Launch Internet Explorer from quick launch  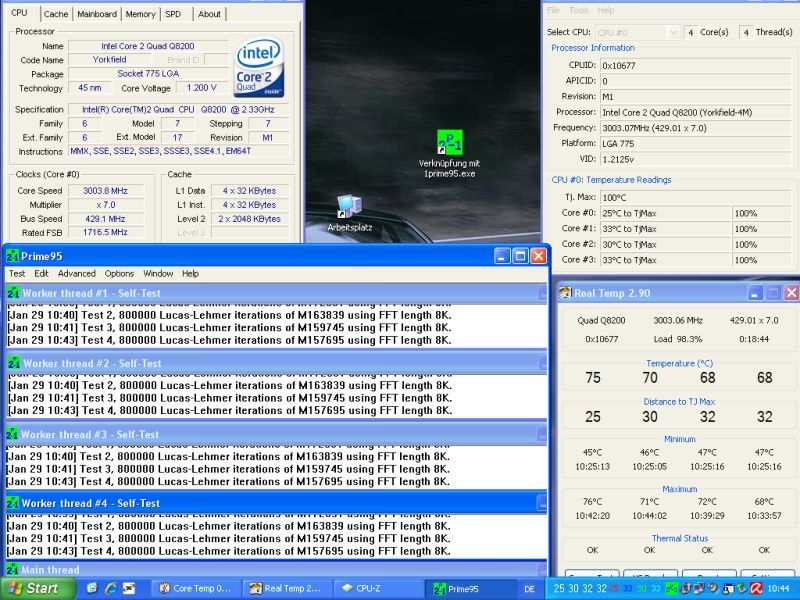(111, 588)
